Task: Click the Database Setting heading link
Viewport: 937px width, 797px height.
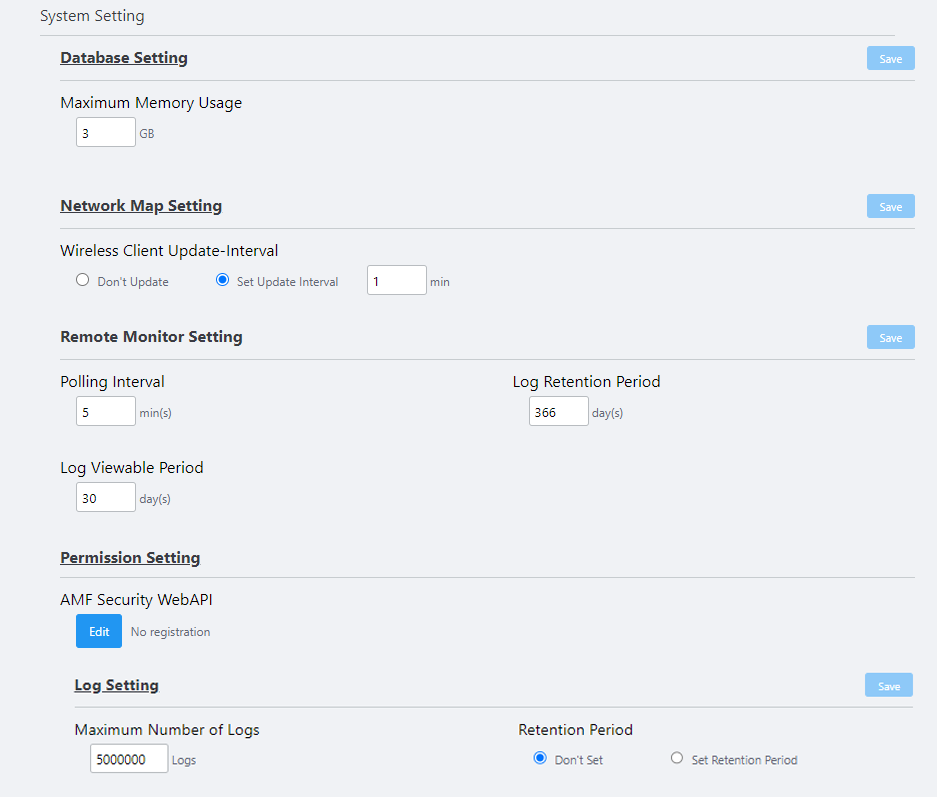Action: (124, 58)
